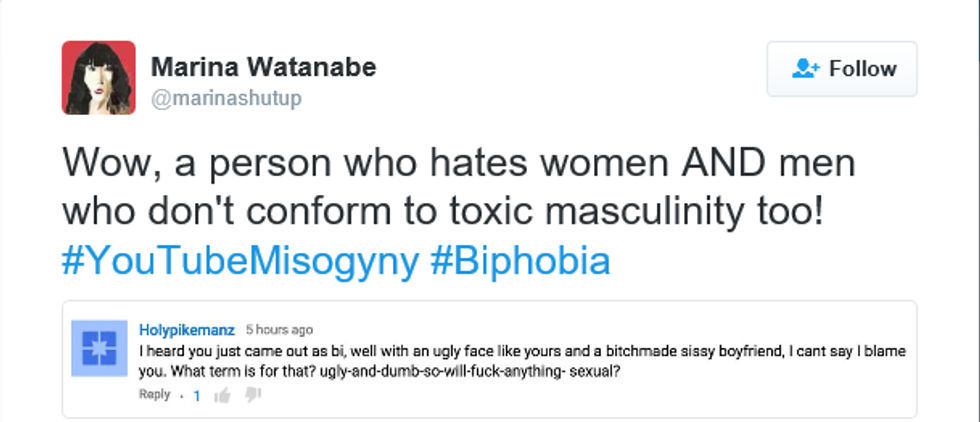980x422 pixels.
Task: Click the comment's like count number
Action: [197, 396]
